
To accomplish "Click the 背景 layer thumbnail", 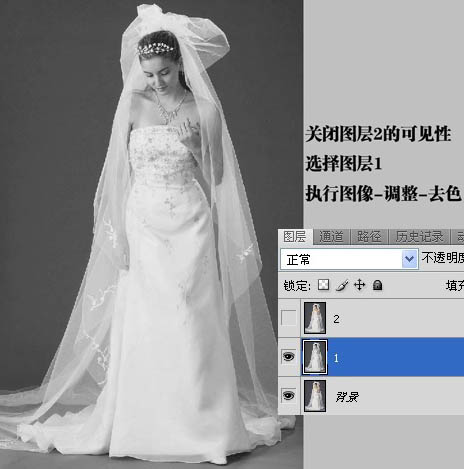I will pos(315,396).
